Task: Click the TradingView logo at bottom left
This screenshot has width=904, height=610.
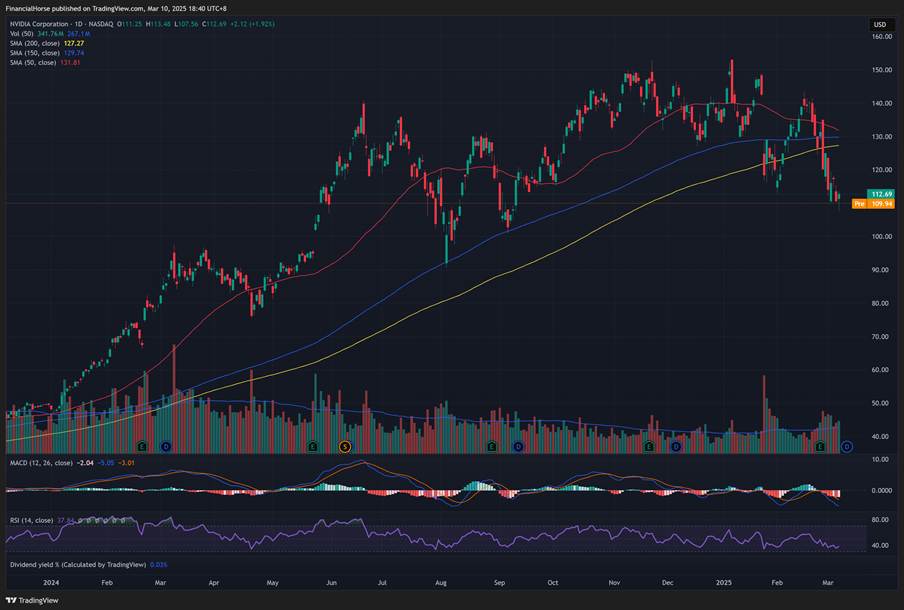Action: (32, 600)
